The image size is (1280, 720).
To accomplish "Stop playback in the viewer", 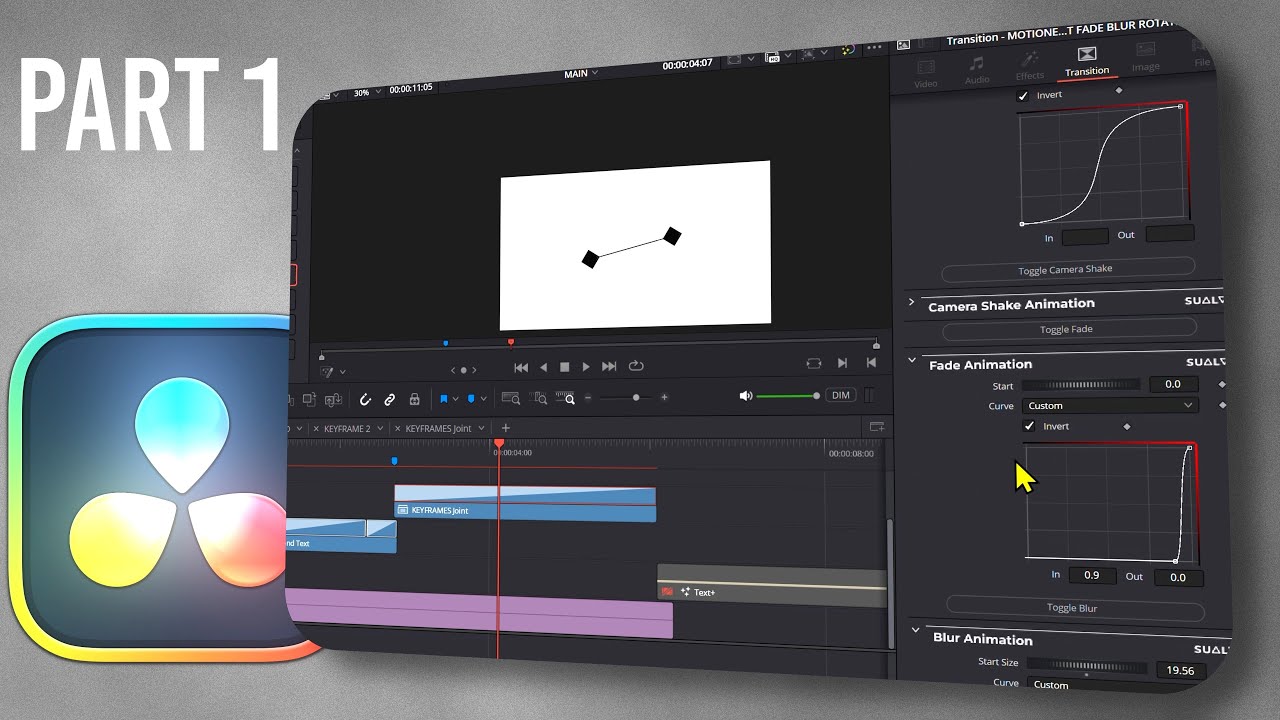I will point(565,367).
